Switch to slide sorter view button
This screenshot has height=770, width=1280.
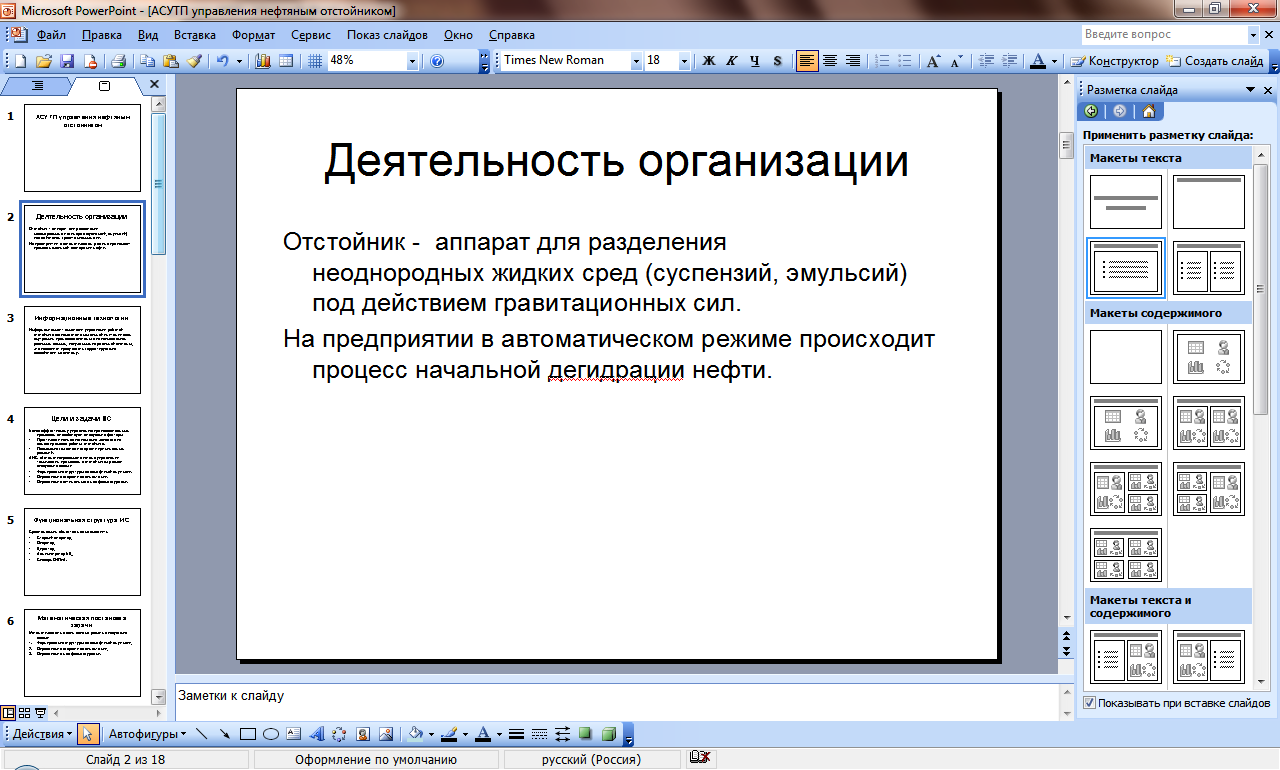(25, 713)
